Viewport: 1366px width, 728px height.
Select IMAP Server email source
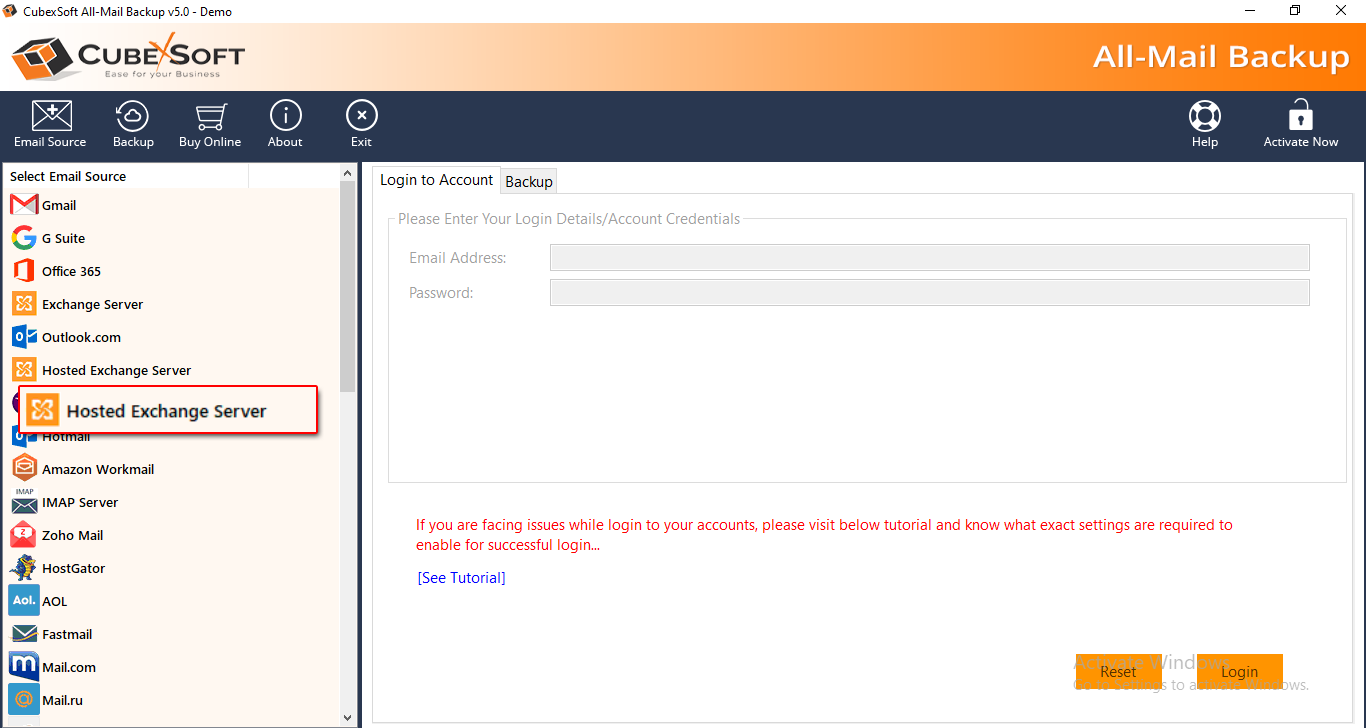[x=79, y=502]
